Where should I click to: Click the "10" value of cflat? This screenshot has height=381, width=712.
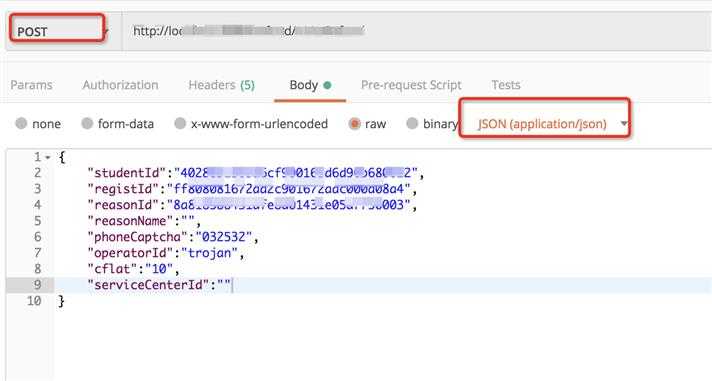point(159,268)
